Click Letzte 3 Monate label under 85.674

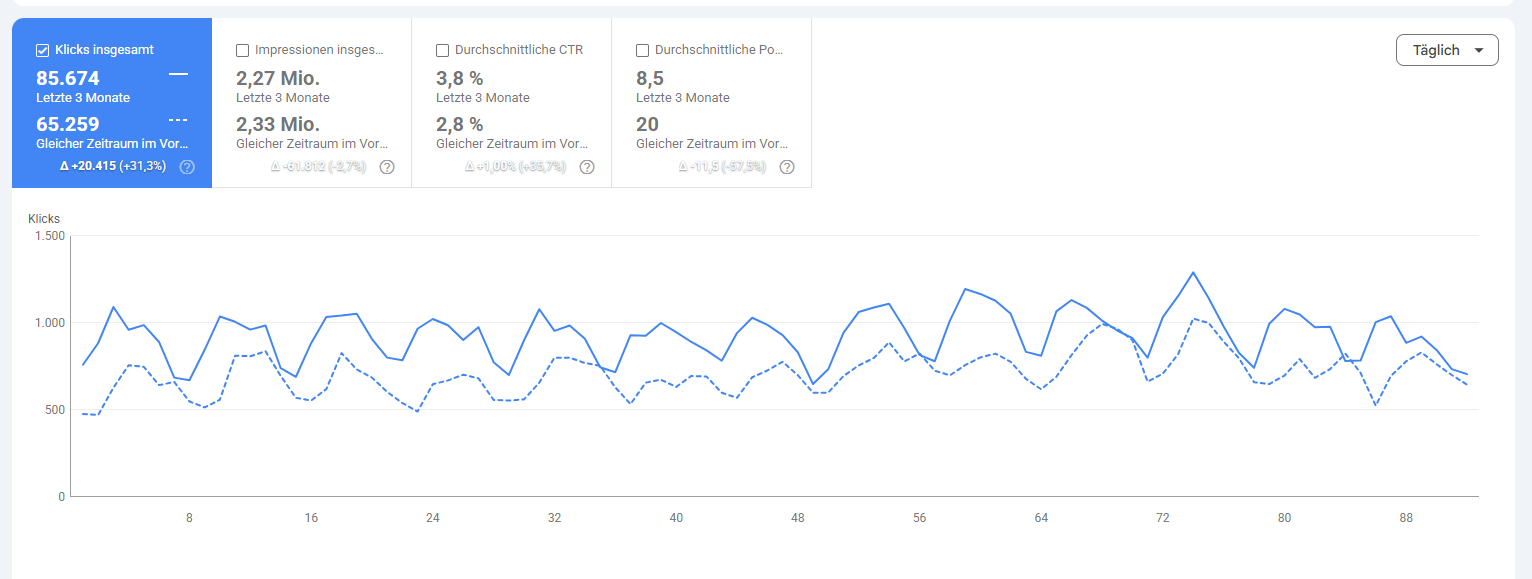pos(83,98)
